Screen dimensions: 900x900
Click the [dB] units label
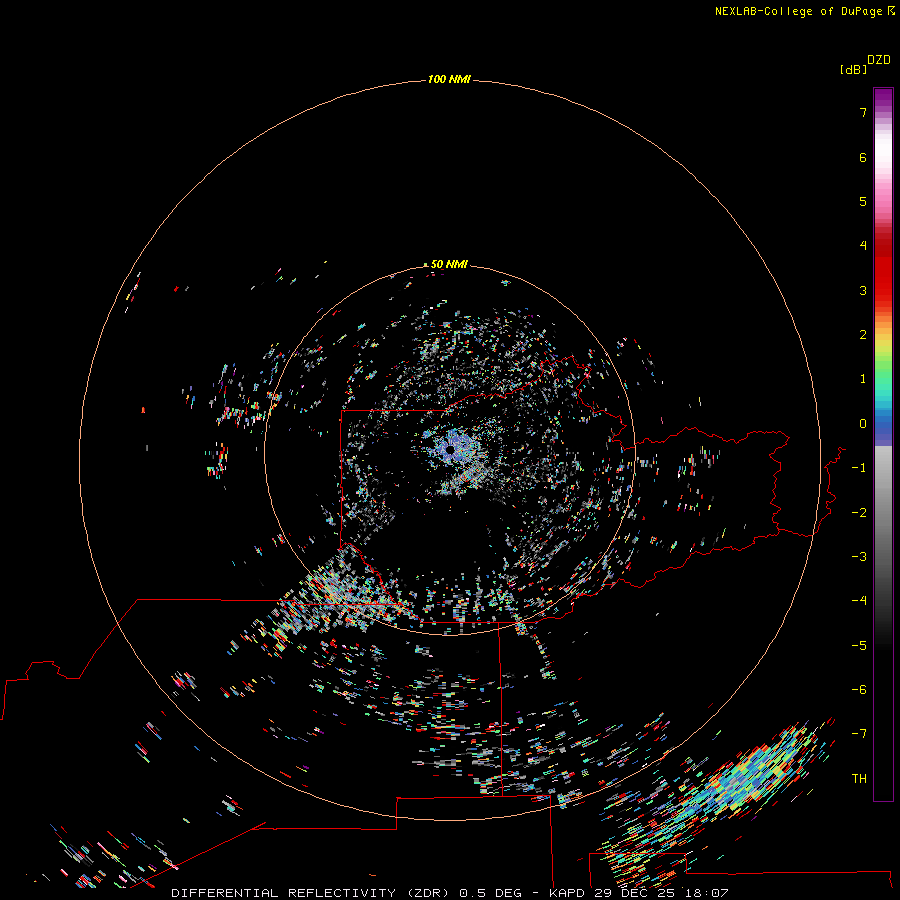(854, 69)
